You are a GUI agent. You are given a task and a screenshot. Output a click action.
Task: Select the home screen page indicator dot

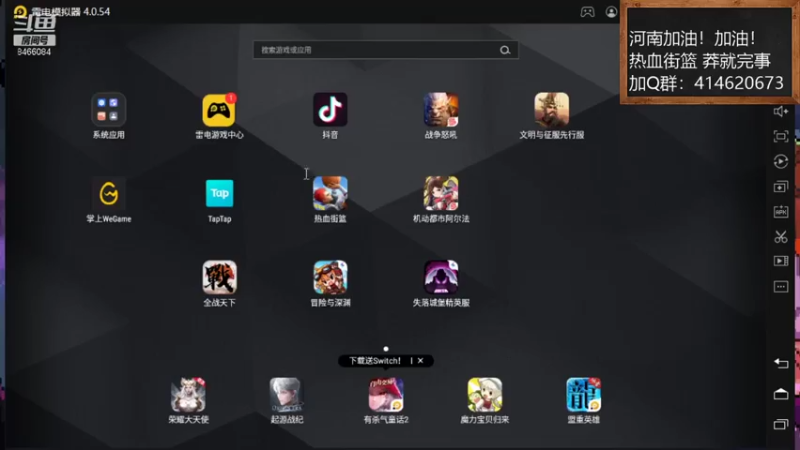(386, 349)
